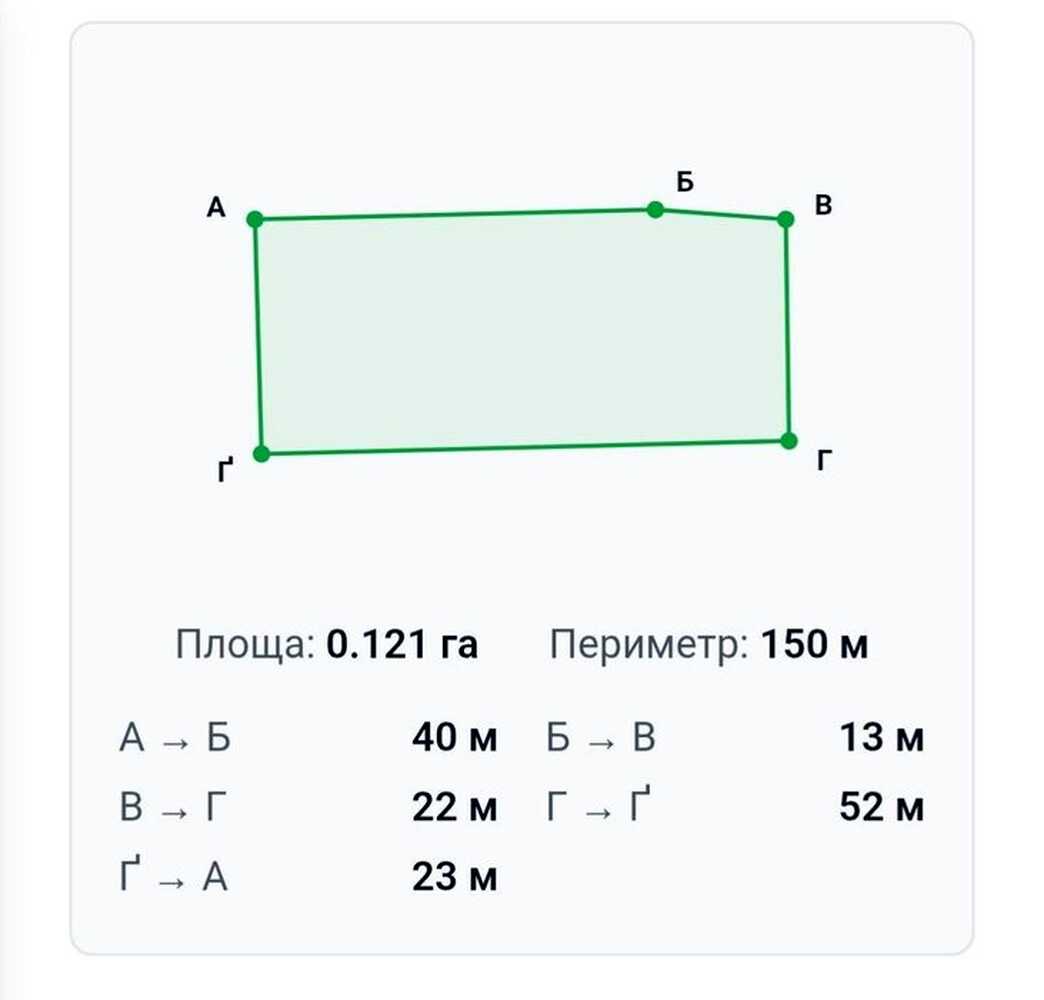Click vertex point Б on the polygon

click(x=655, y=210)
